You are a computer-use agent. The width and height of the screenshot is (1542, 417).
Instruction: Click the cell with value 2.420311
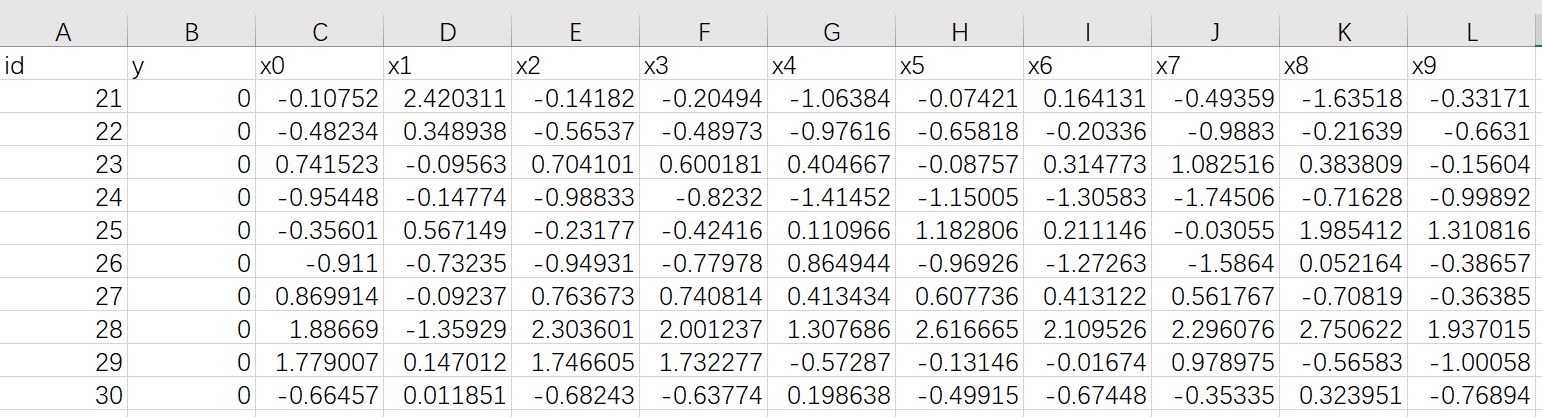click(x=447, y=98)
